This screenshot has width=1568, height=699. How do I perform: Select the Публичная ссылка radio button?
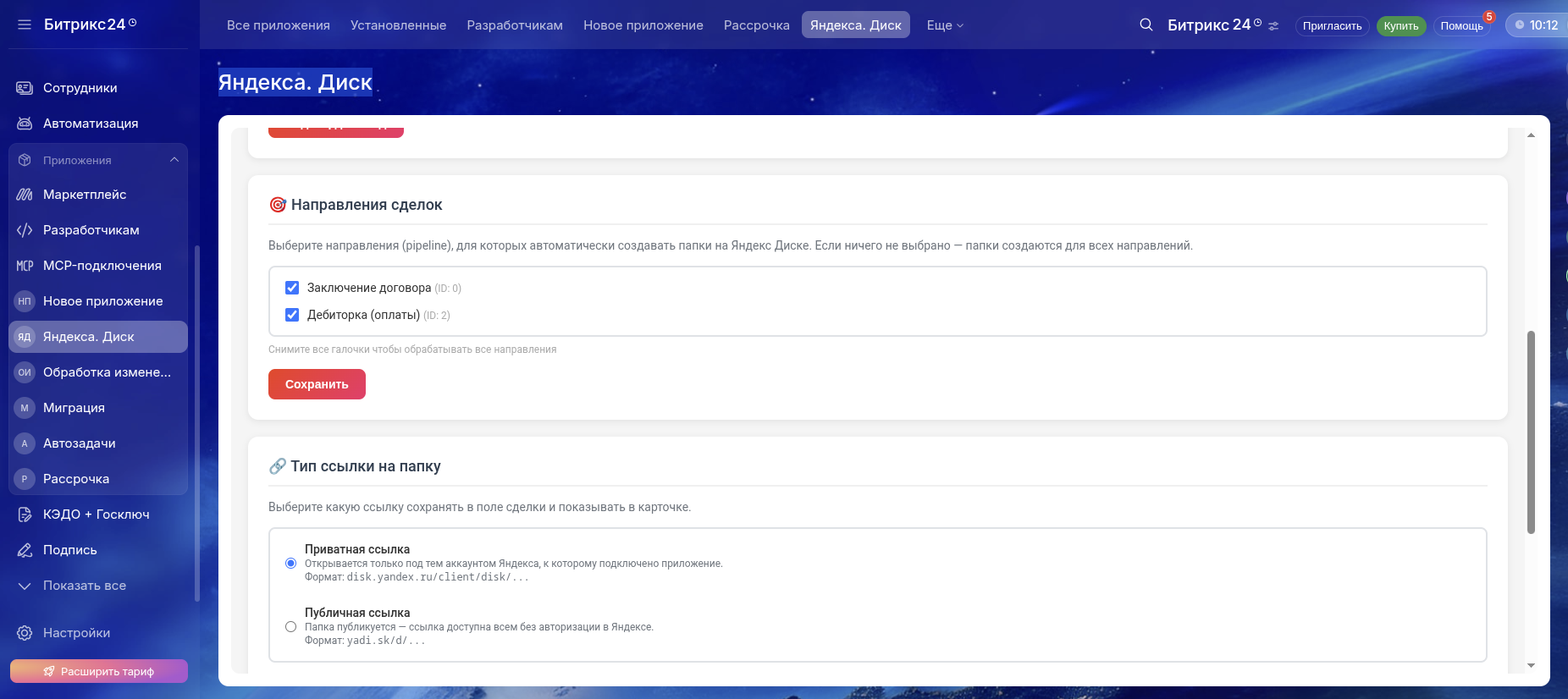click(x=291, y=626)
